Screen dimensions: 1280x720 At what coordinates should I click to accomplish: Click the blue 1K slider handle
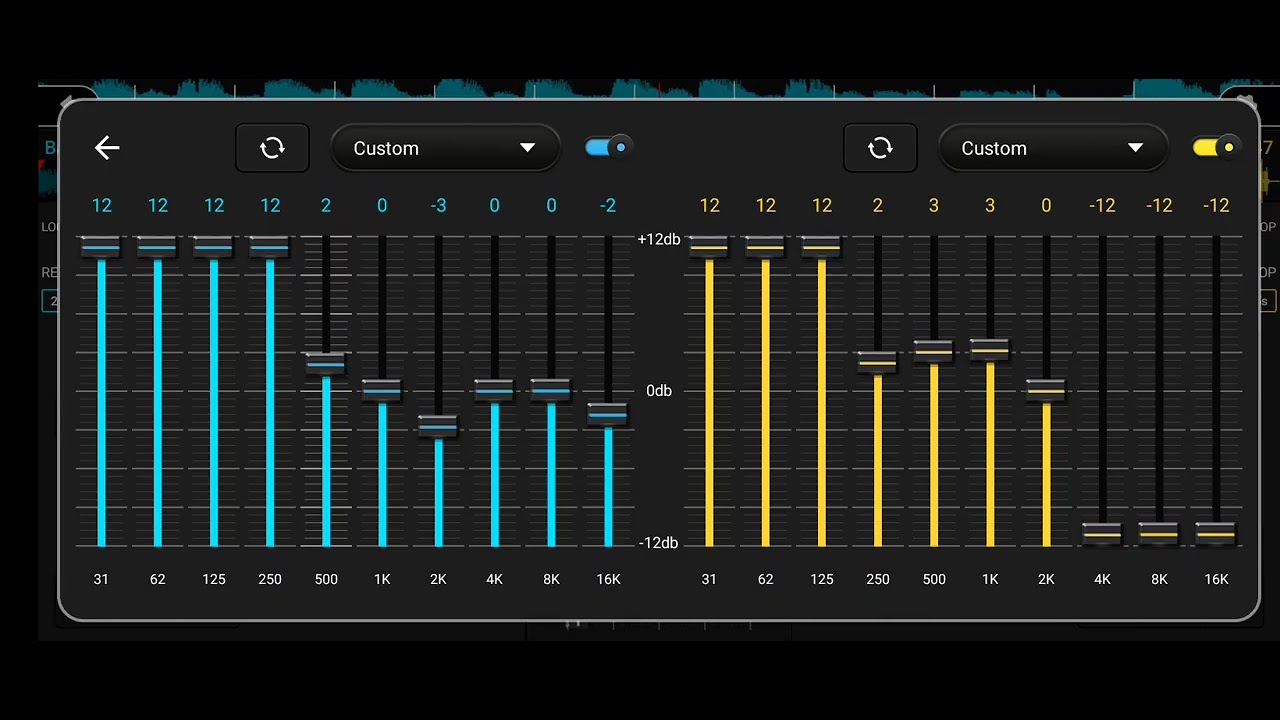point(382,390)
